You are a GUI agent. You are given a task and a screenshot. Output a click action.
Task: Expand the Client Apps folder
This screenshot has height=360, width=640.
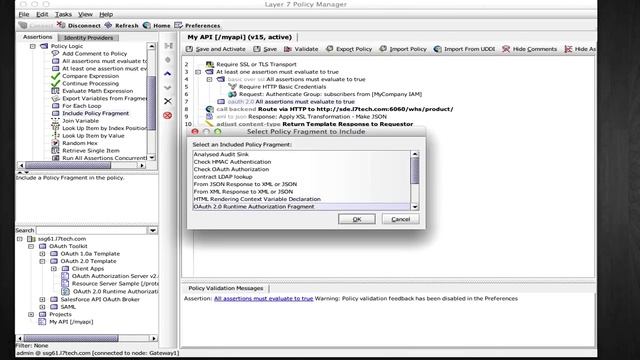[x=54, y=269]
